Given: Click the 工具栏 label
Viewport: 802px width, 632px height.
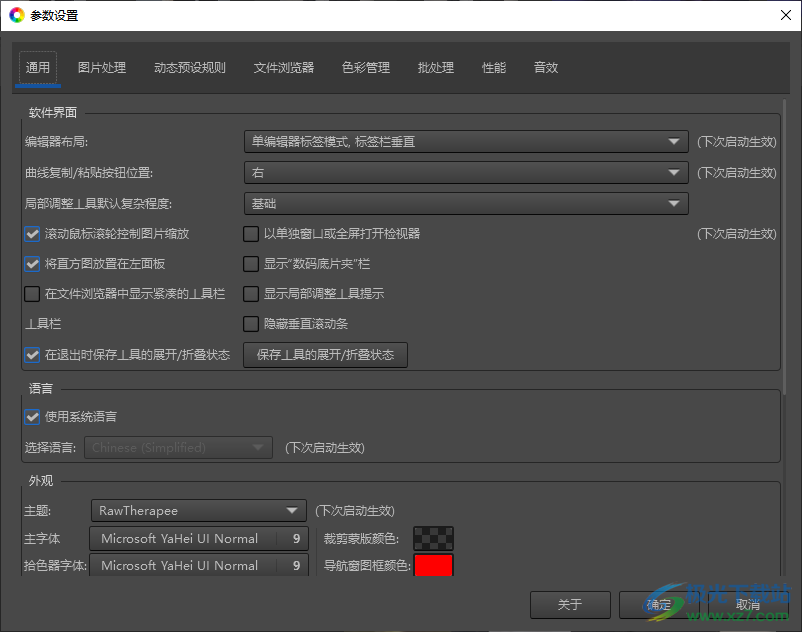Looking at the screenshot, I should (x=43, y=324).
